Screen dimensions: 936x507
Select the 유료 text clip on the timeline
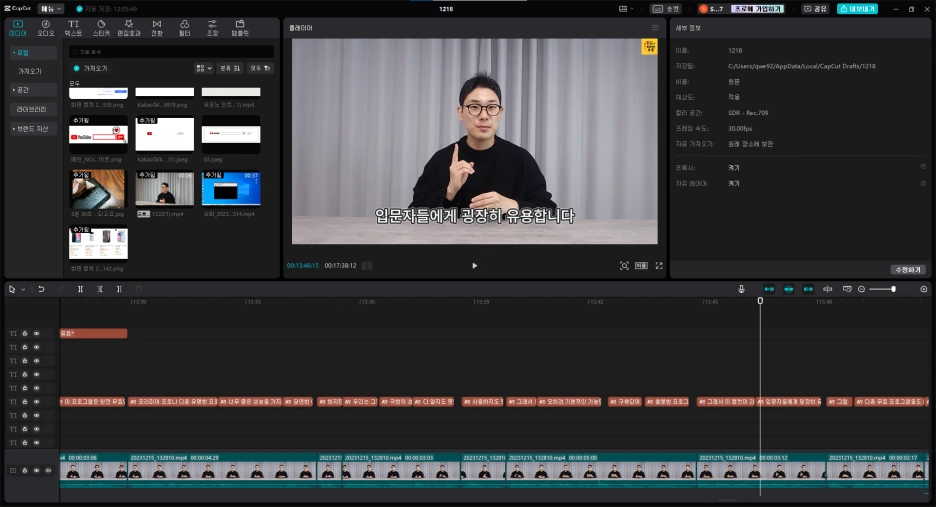93,333
